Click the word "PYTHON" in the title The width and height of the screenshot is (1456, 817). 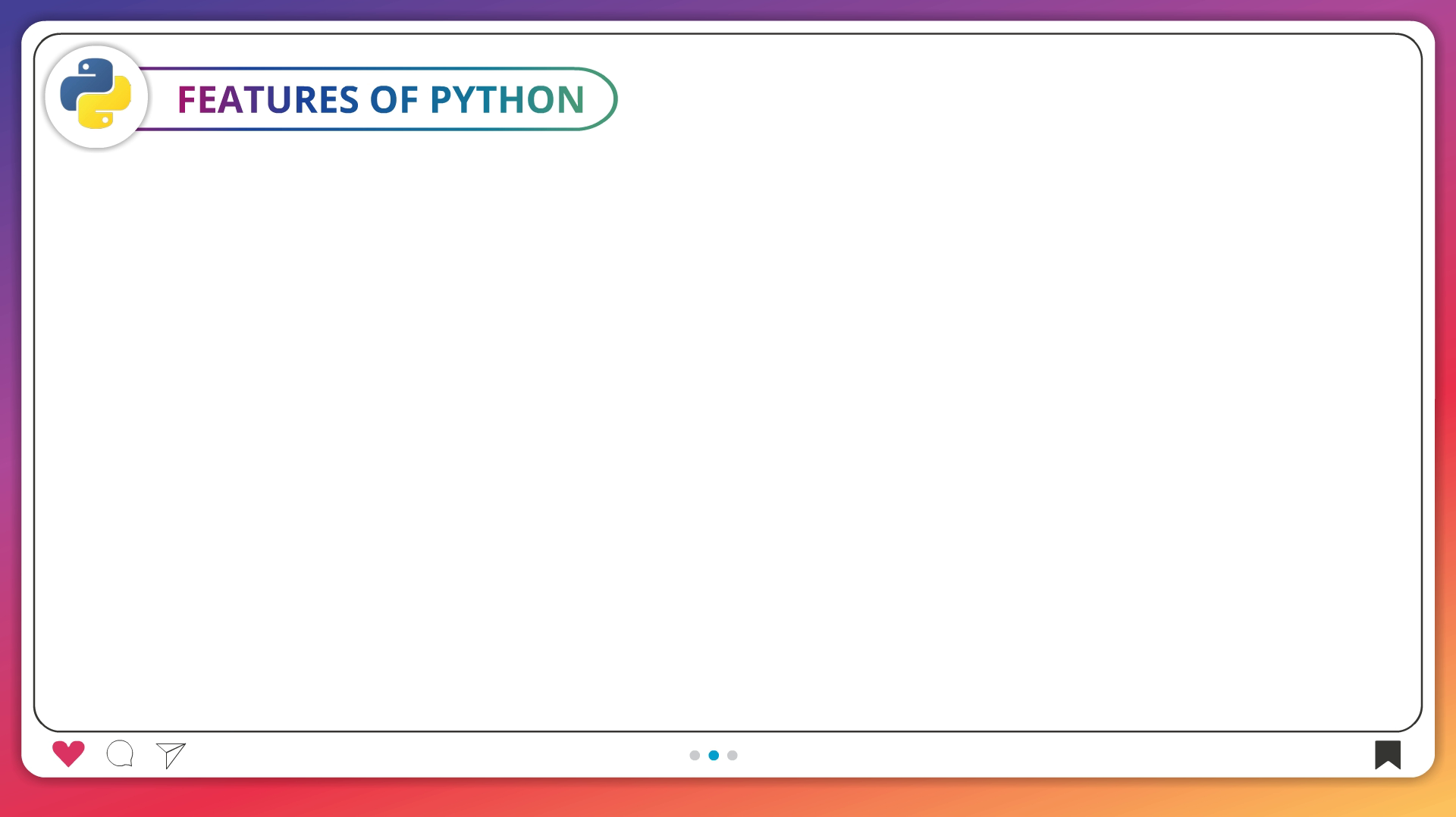click(507, 99)
